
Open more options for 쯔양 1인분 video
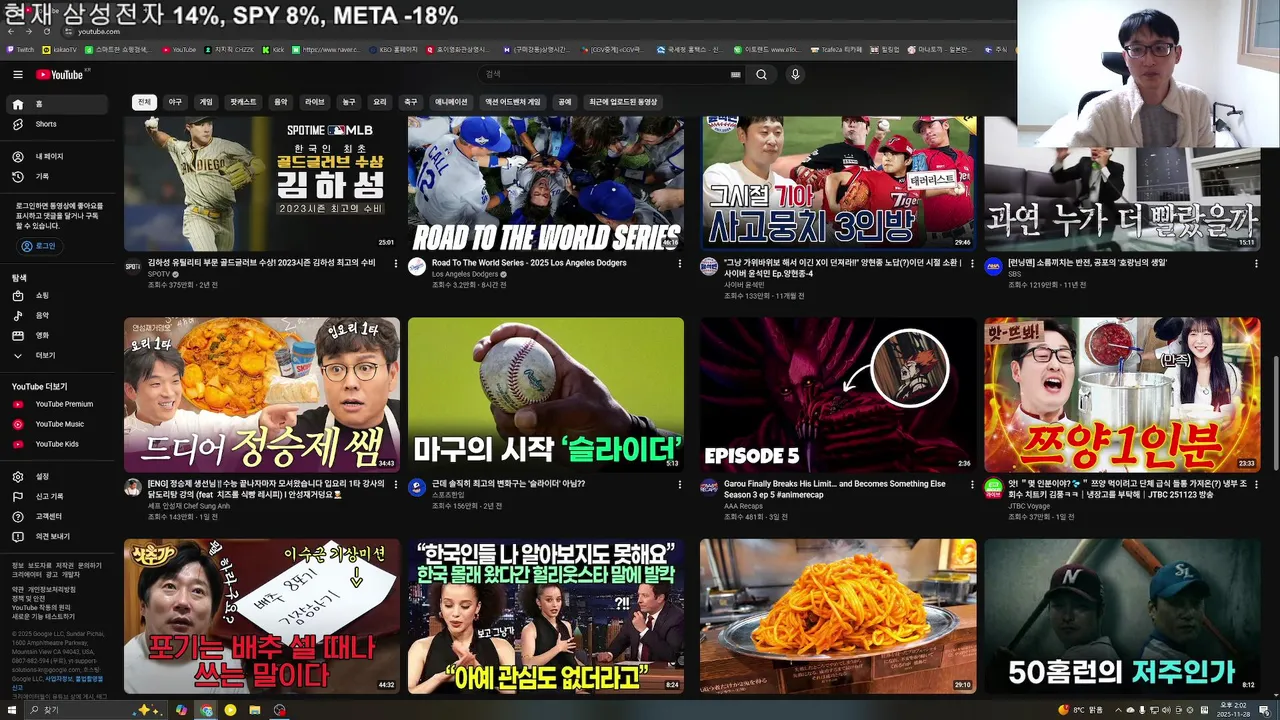tap(1257, 485)
